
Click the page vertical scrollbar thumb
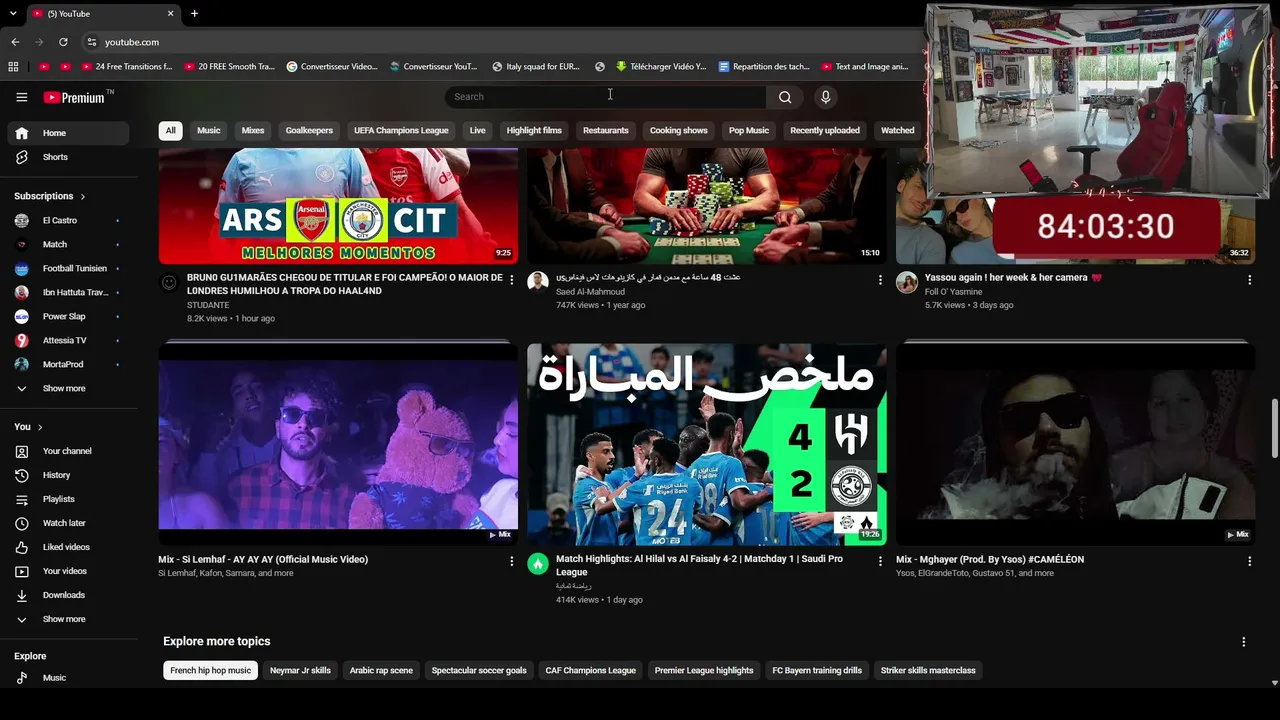click(x=1274, y=428)
